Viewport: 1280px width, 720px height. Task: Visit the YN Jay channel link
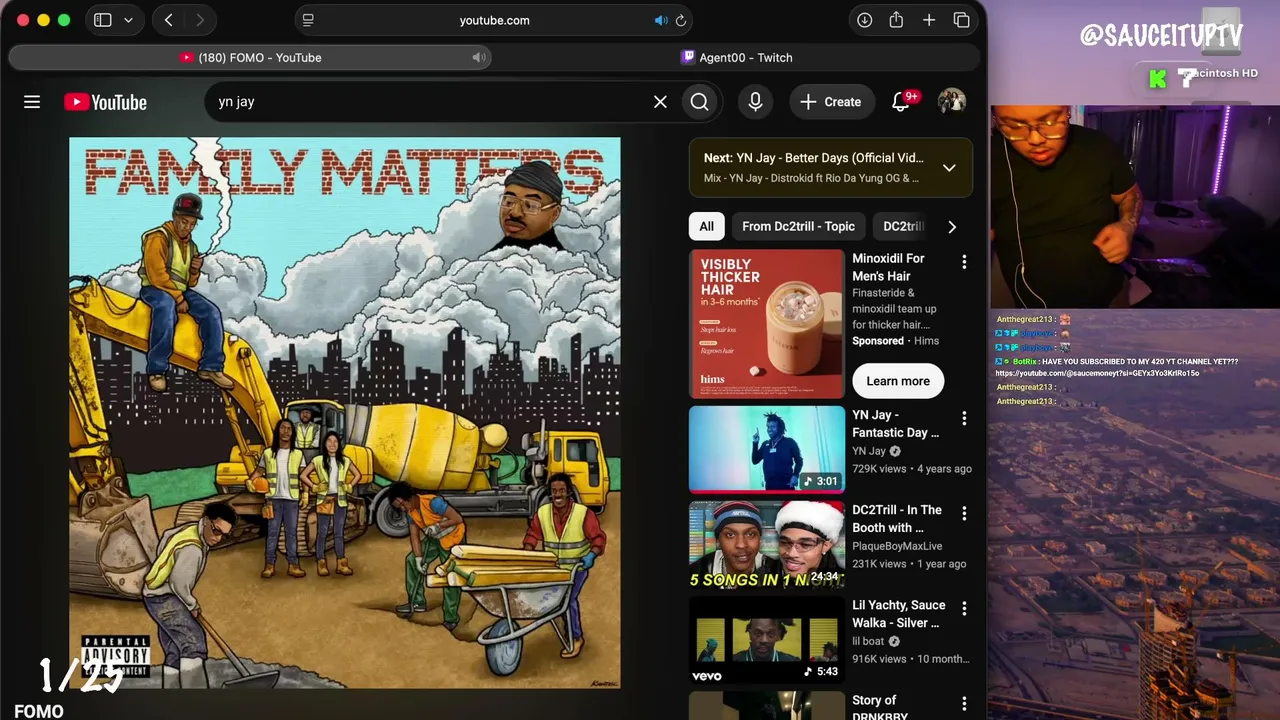[x=869, y=451]
